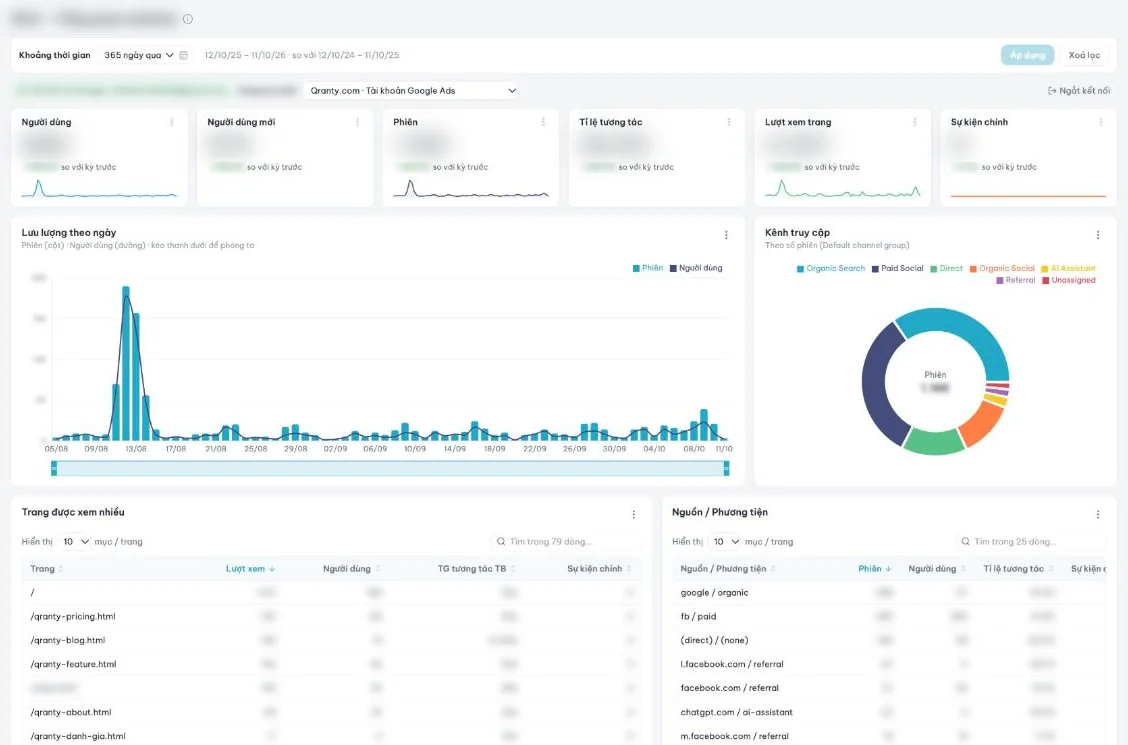Sort sources table by Phiên column
This screenshot has width=1128, height=745.
click(x=874, y=569)
